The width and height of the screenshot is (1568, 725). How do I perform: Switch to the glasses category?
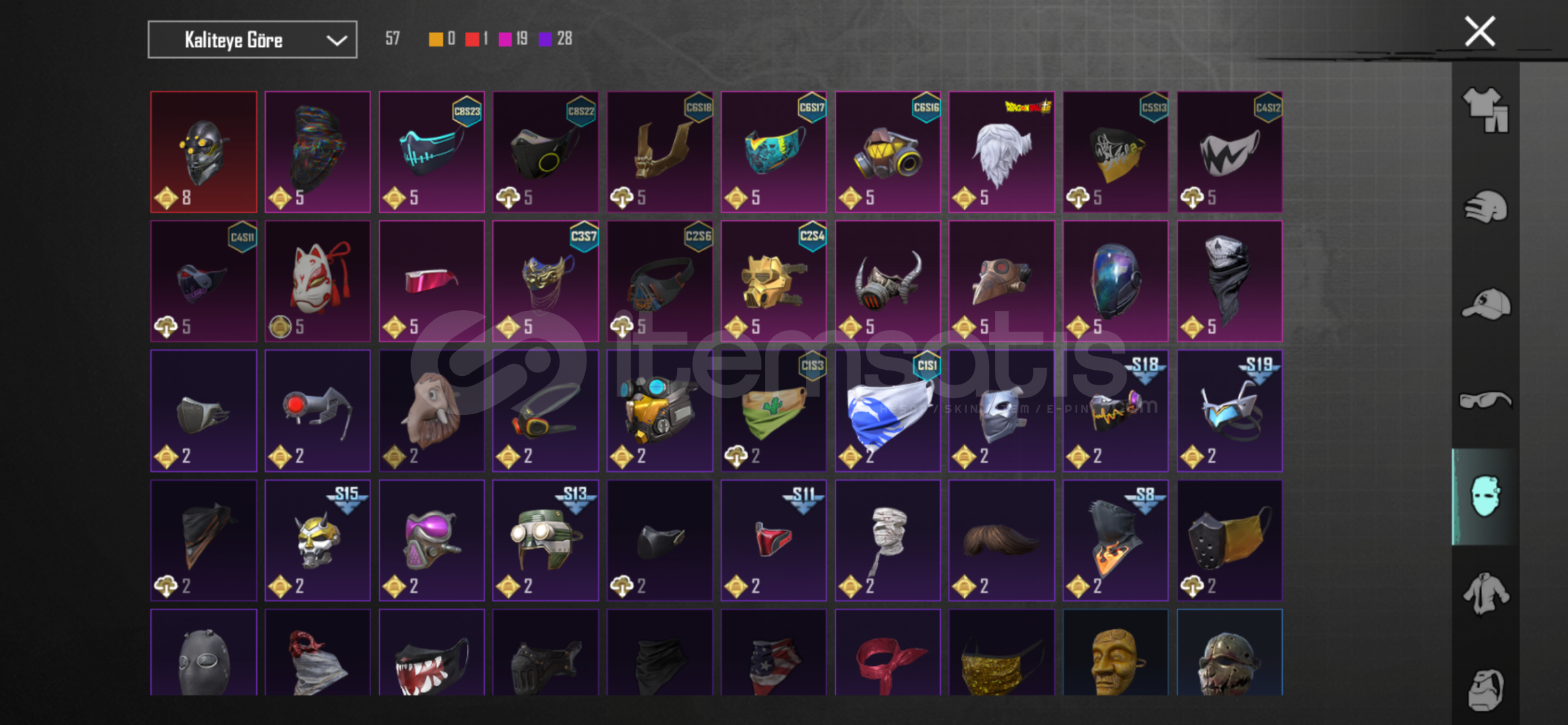coord(1485,401)
